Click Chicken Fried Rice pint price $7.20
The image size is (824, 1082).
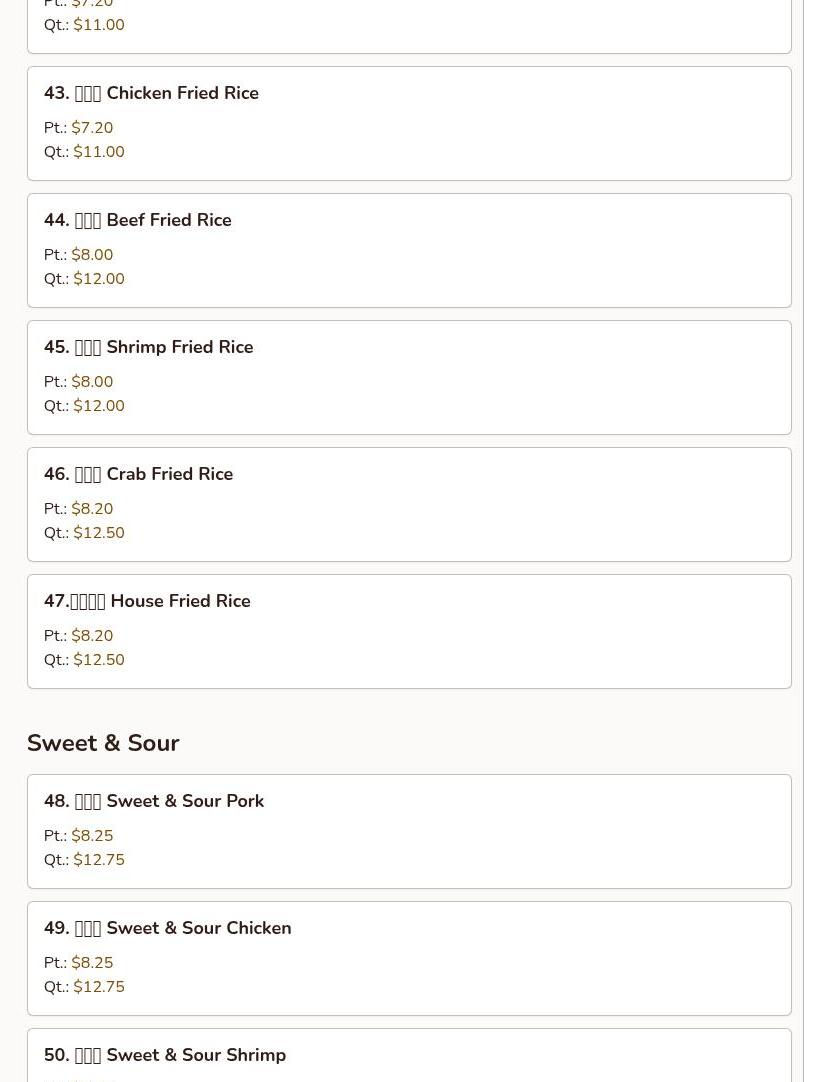[92, 128]
